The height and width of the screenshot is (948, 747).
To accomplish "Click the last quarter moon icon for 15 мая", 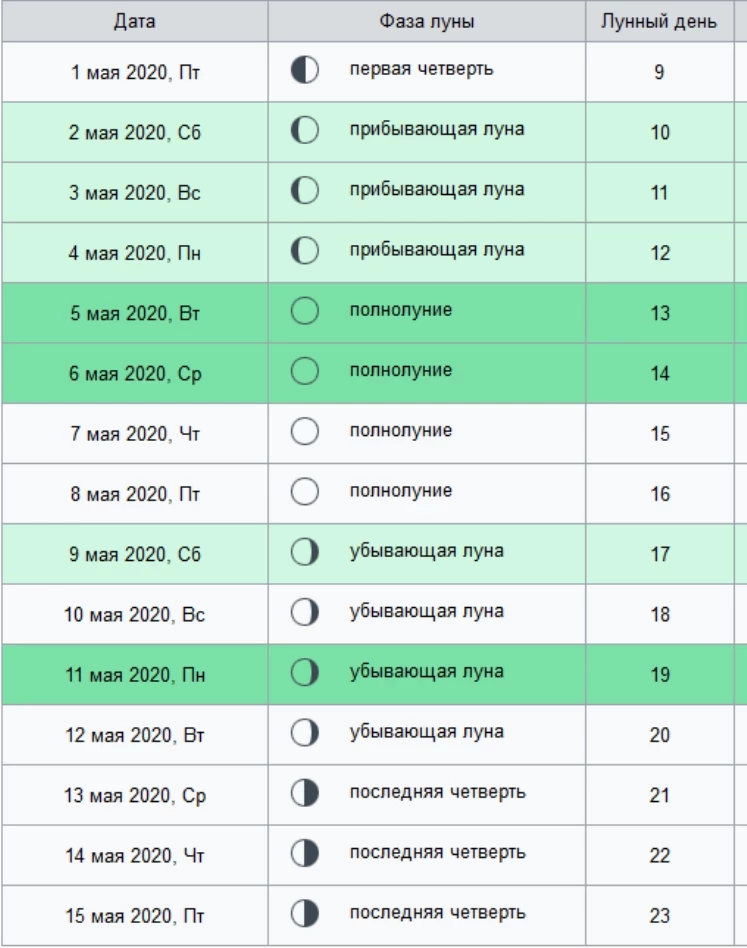I will (304, 914).
